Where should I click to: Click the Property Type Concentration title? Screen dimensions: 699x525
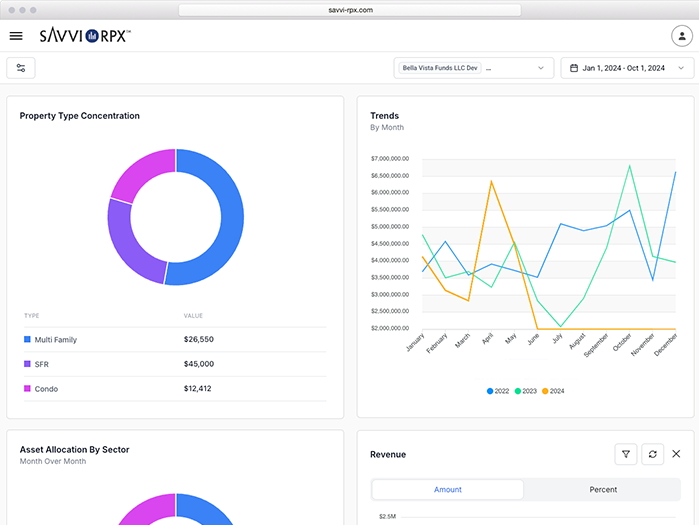click(x=79, y=115)
